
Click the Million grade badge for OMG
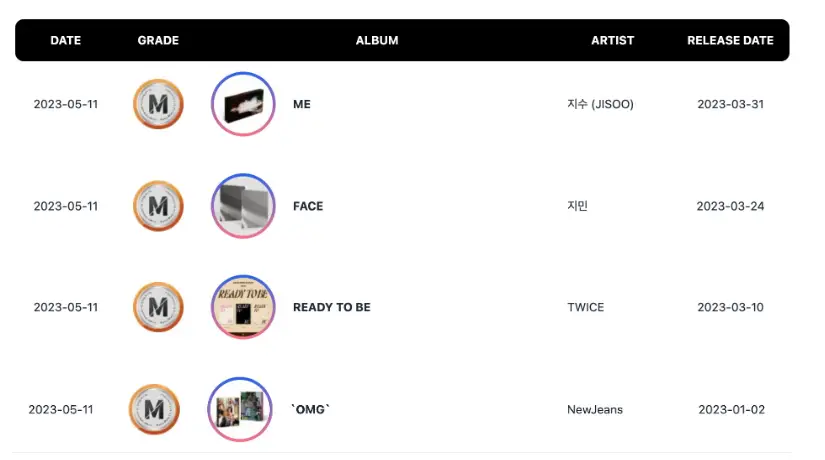[x=154, y=409]
